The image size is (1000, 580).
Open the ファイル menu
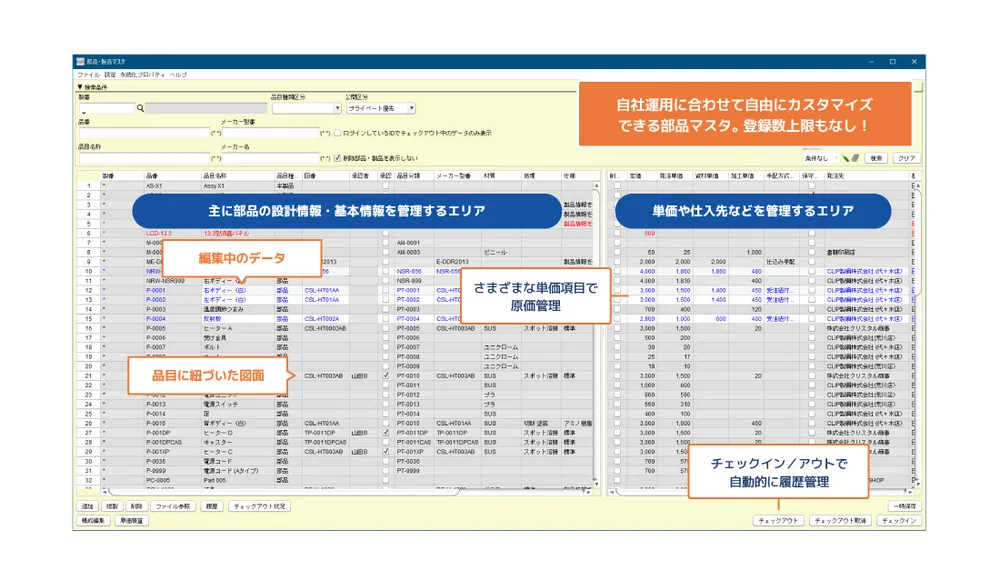89,75
